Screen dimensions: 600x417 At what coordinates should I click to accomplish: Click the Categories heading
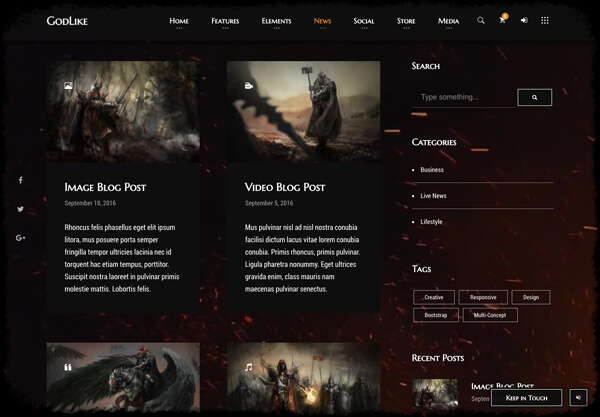point(434,142)
